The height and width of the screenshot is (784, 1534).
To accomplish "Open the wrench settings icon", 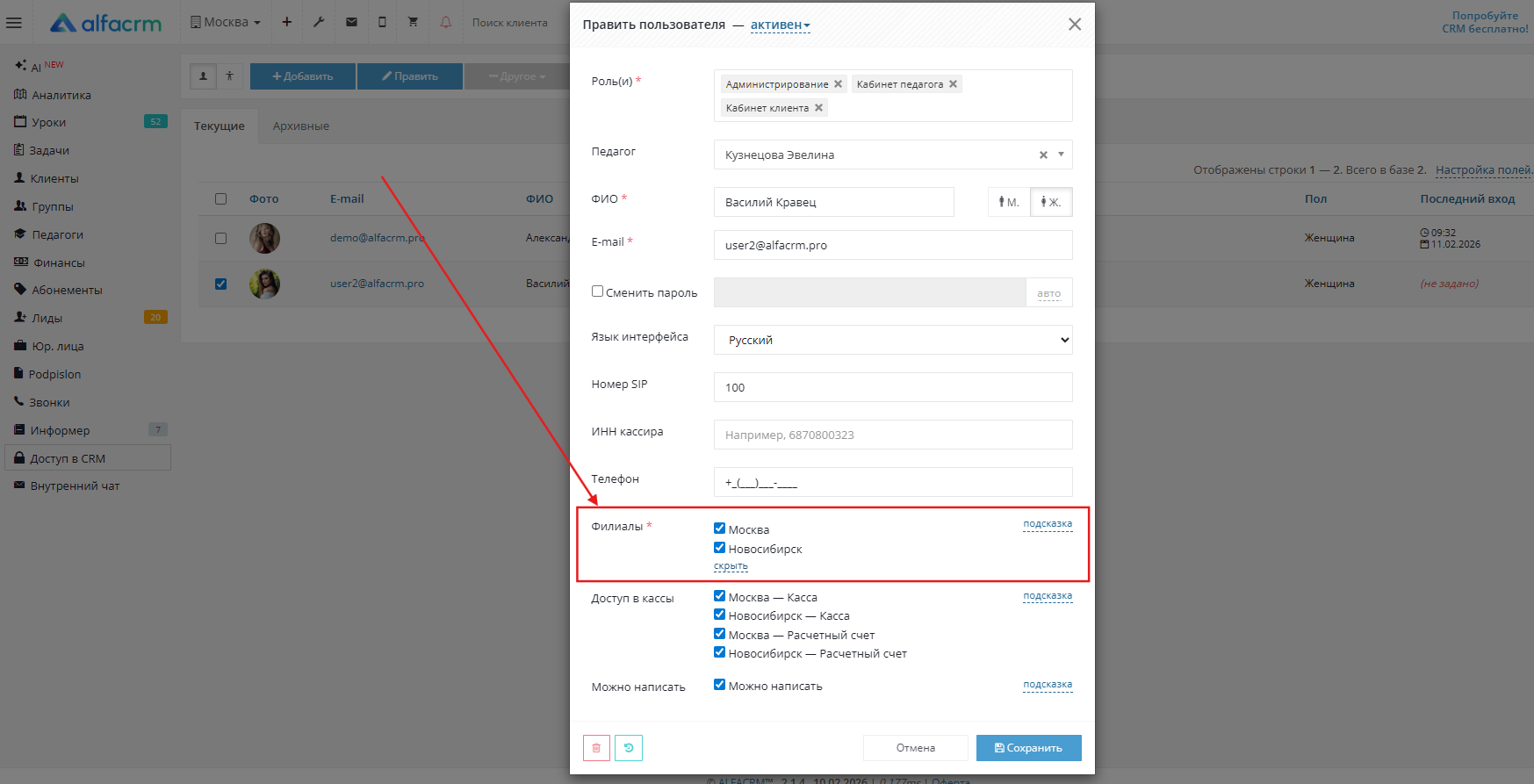I will tap(319, 22).
